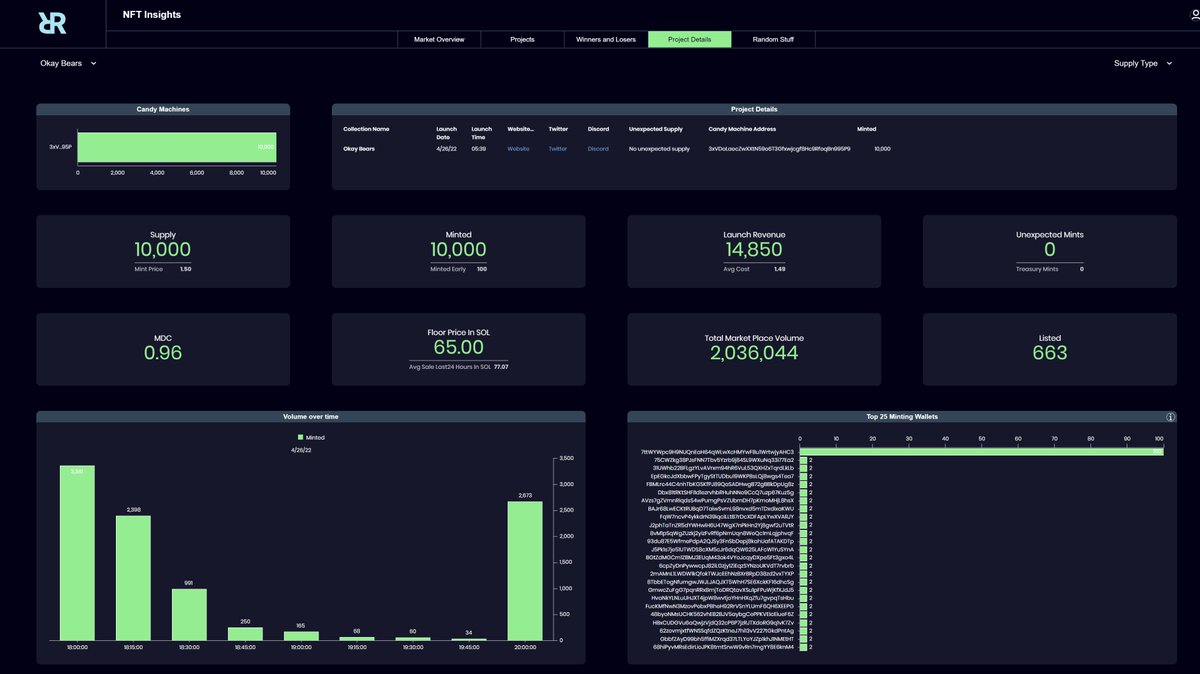
Task: Click the Volume over time panel header
Action: tap(310, 416)
